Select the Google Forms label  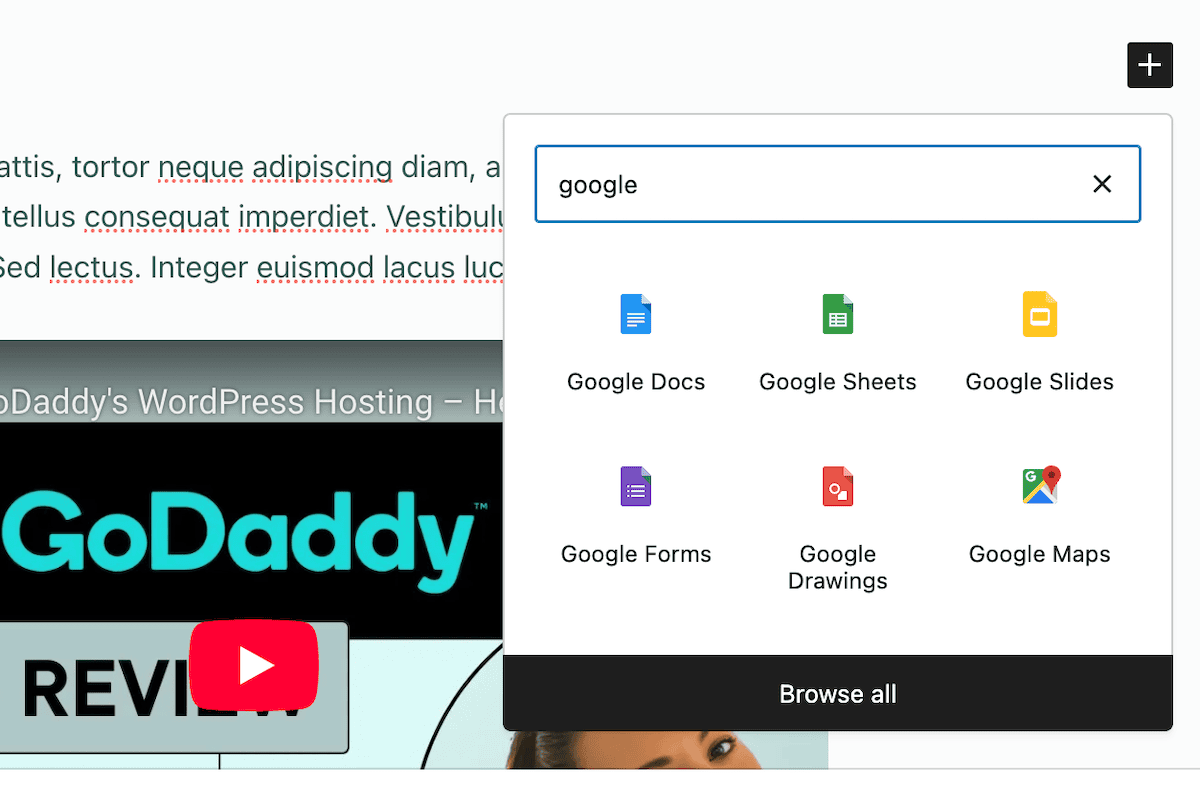coord(636,554)
